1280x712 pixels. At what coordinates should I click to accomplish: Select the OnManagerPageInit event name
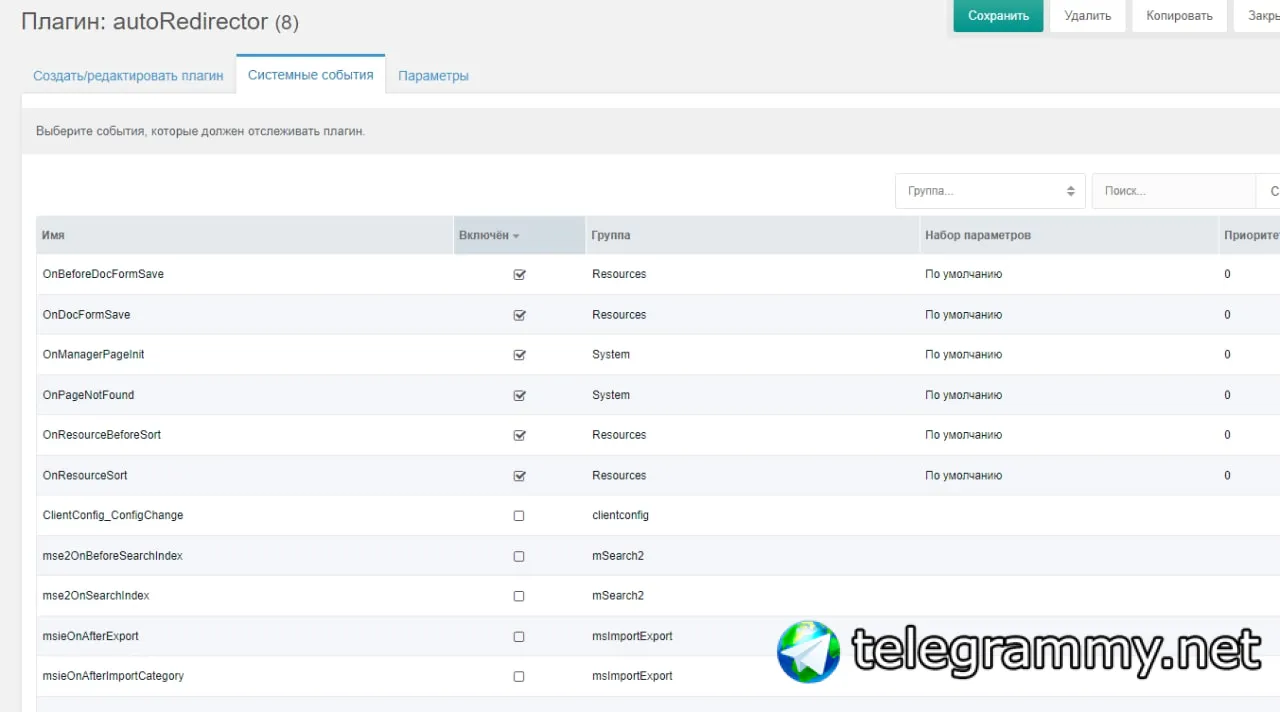pyautogui.click(x=93, y=355)
